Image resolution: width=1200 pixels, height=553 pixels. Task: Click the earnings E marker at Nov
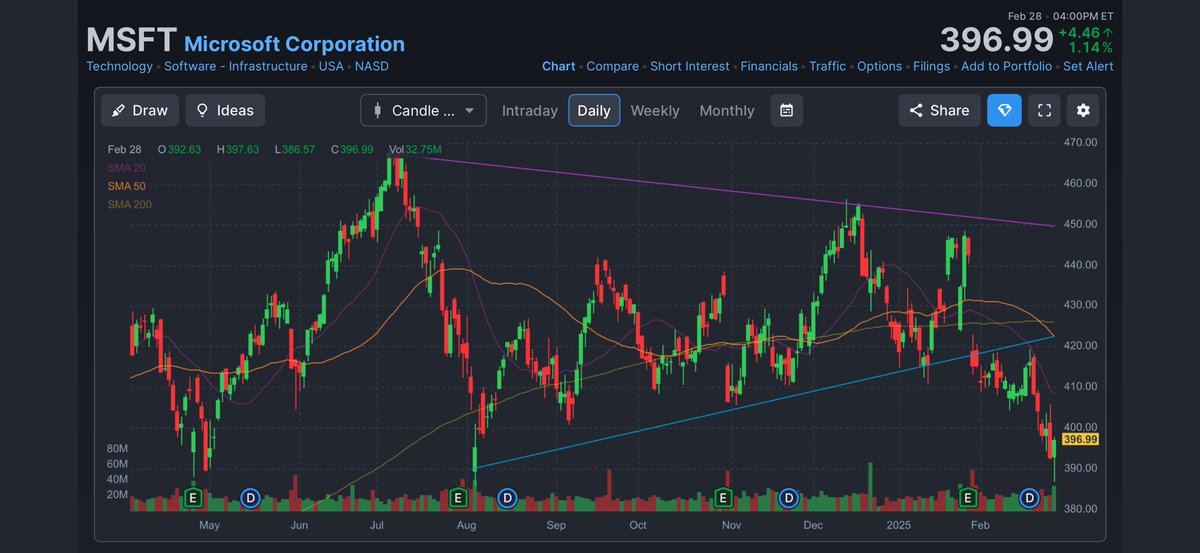pyautogui.click(x=723, y=497)
